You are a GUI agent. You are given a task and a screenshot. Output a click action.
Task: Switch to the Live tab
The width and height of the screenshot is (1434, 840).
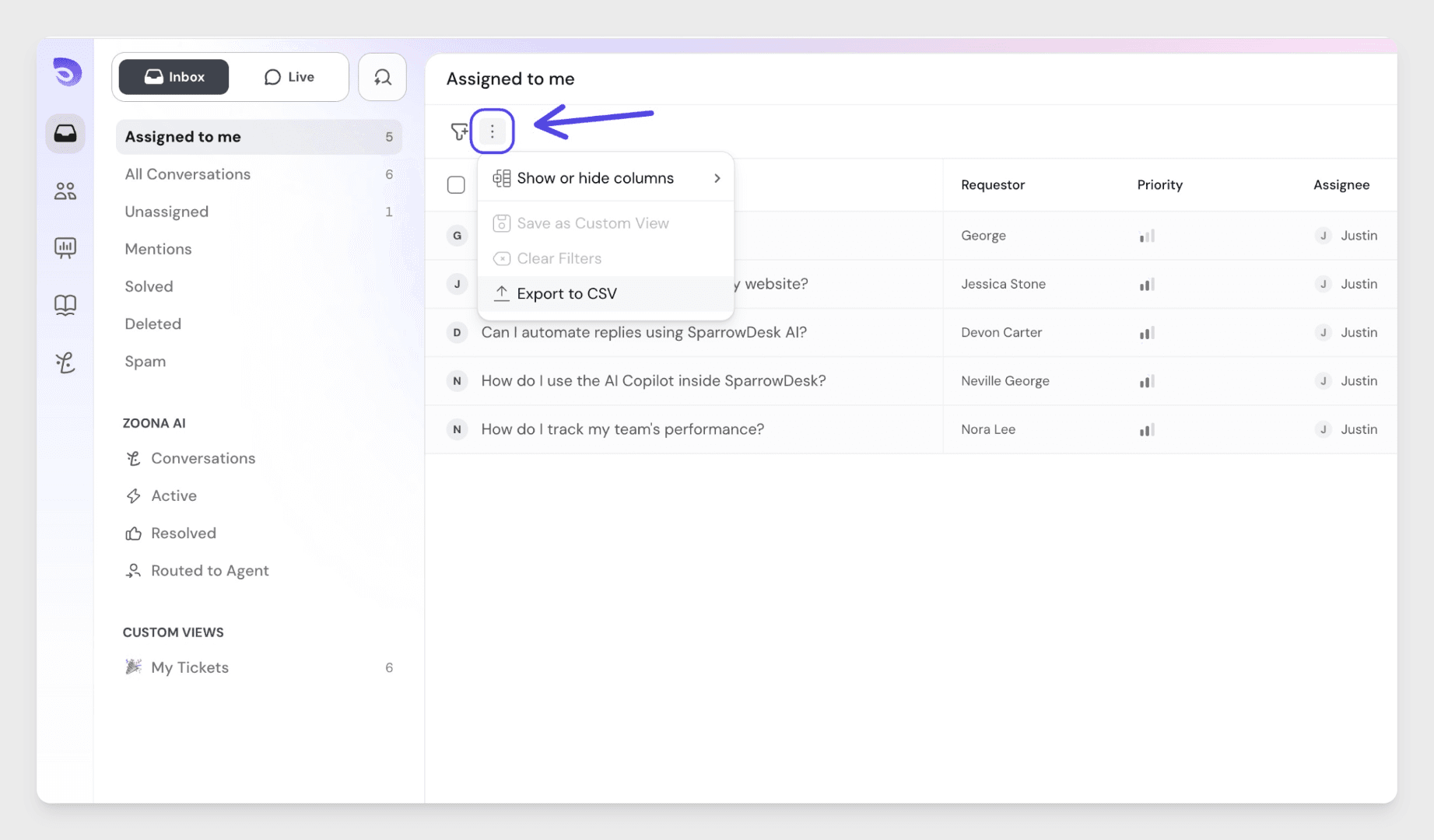(289, 77)
